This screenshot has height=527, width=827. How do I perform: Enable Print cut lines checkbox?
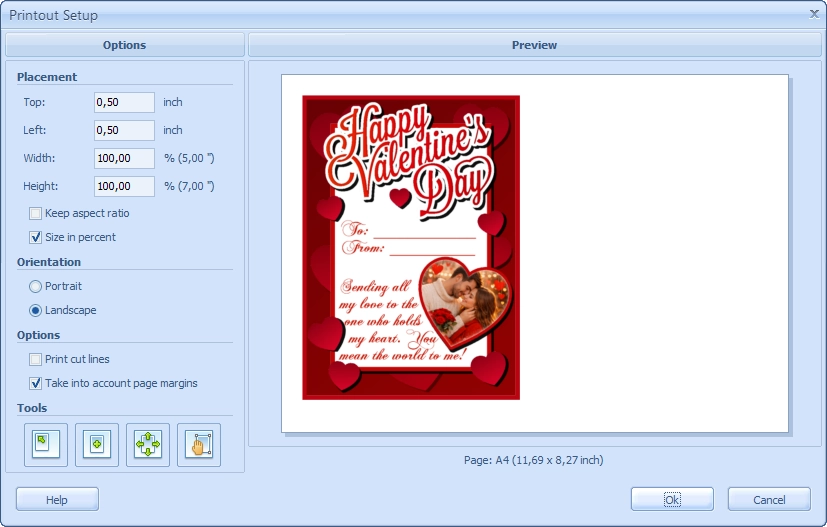36,359
